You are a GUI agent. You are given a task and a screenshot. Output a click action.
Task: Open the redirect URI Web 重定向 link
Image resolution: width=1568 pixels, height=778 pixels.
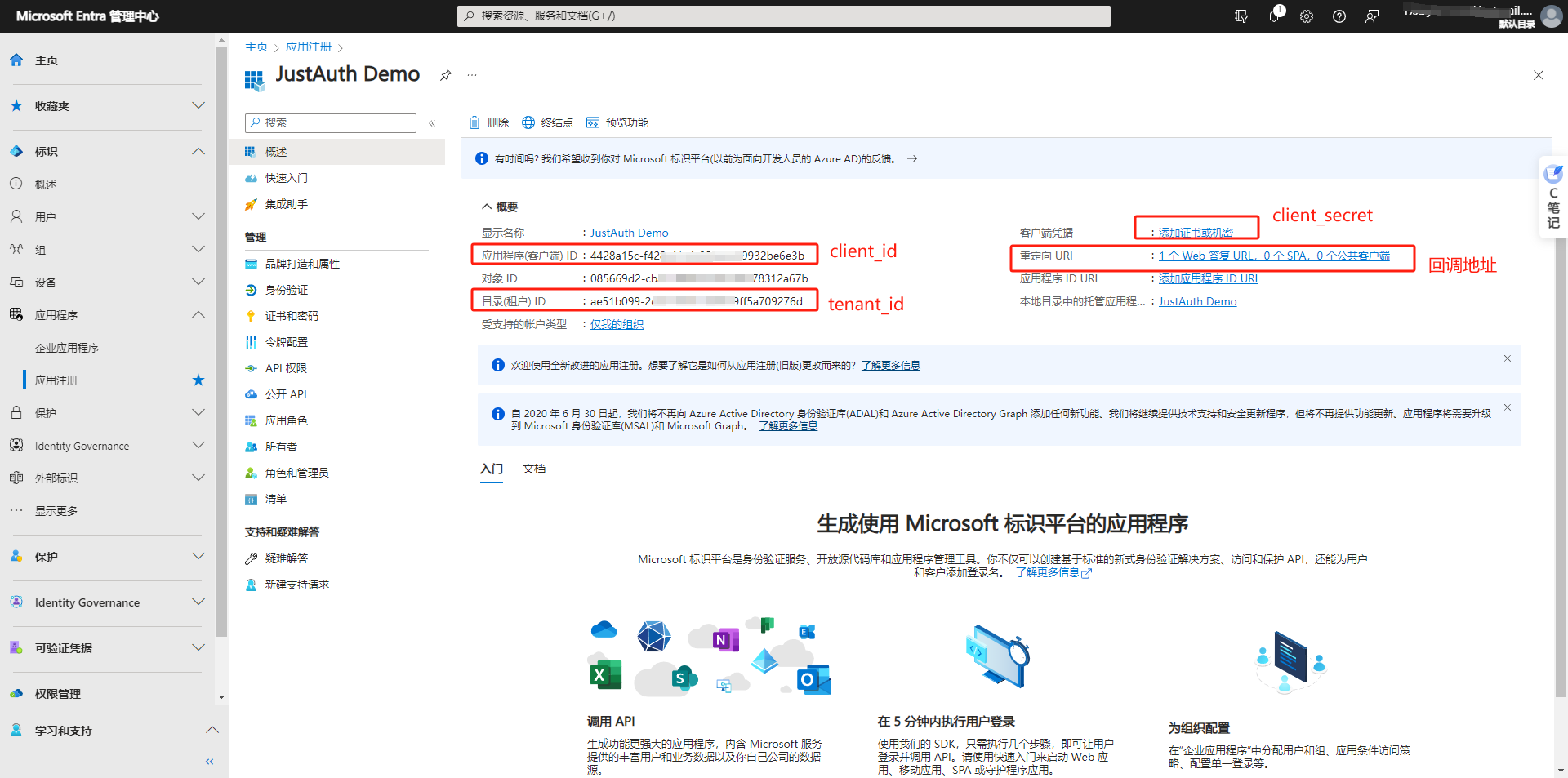click(x=1274, y=256)
